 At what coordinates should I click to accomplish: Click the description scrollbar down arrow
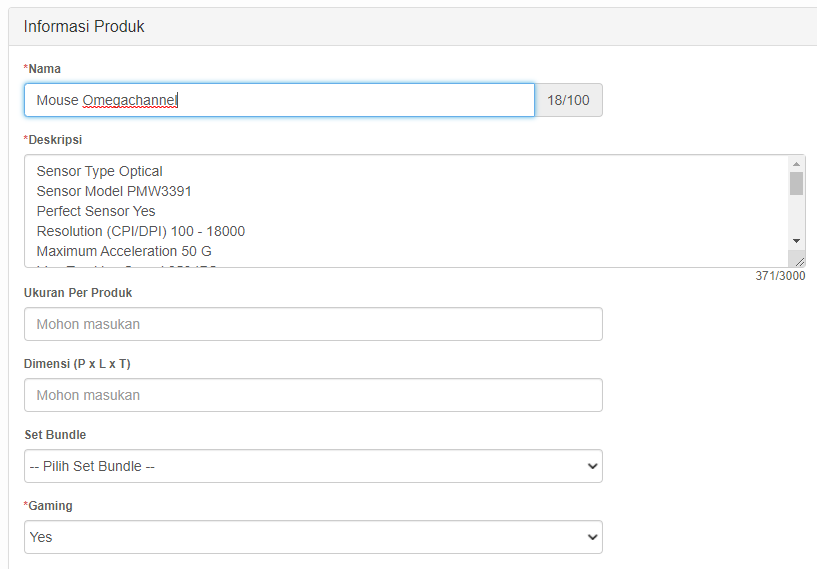pos(796,241)
